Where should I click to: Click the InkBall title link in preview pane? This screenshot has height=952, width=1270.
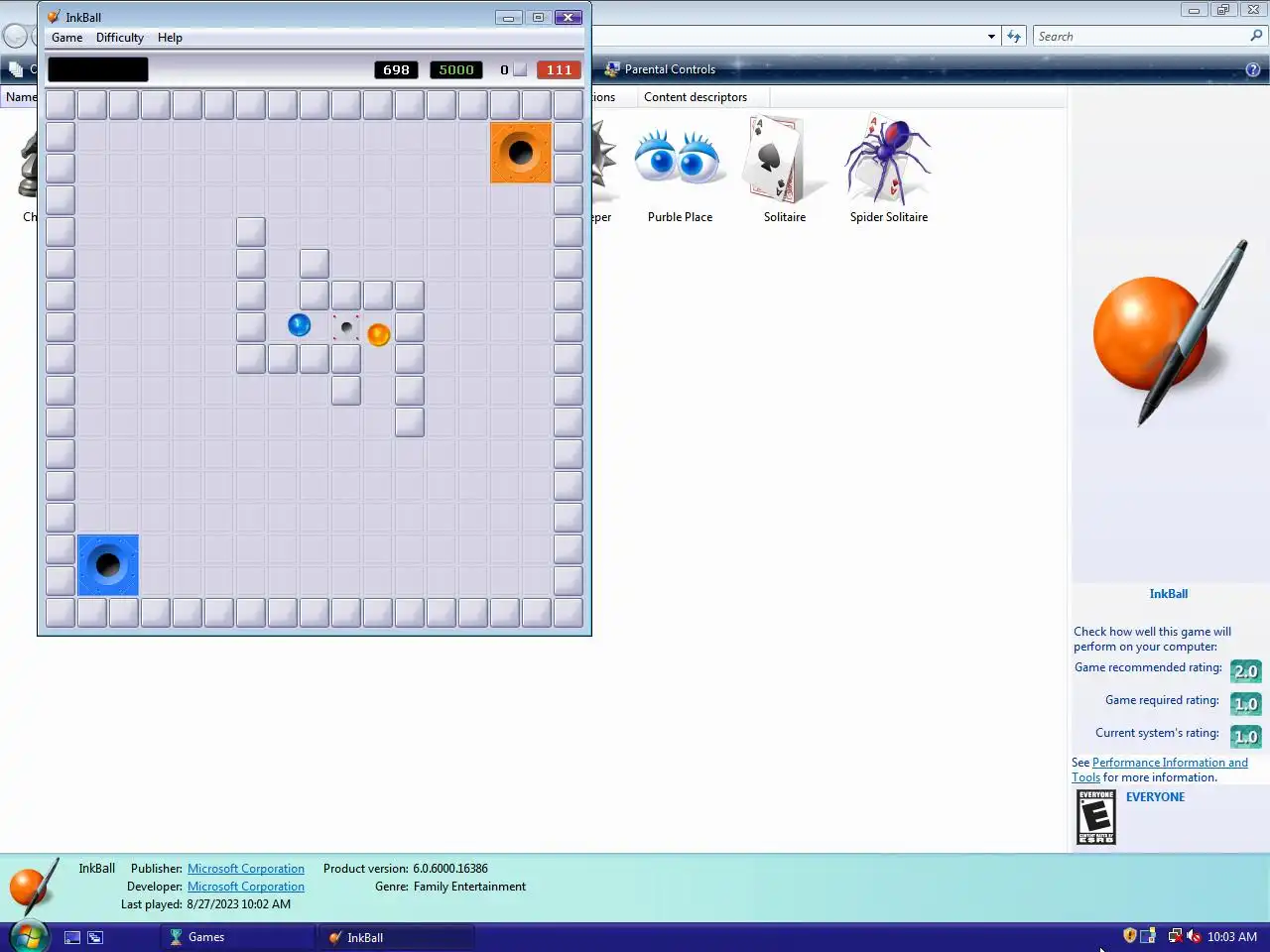1169,594
